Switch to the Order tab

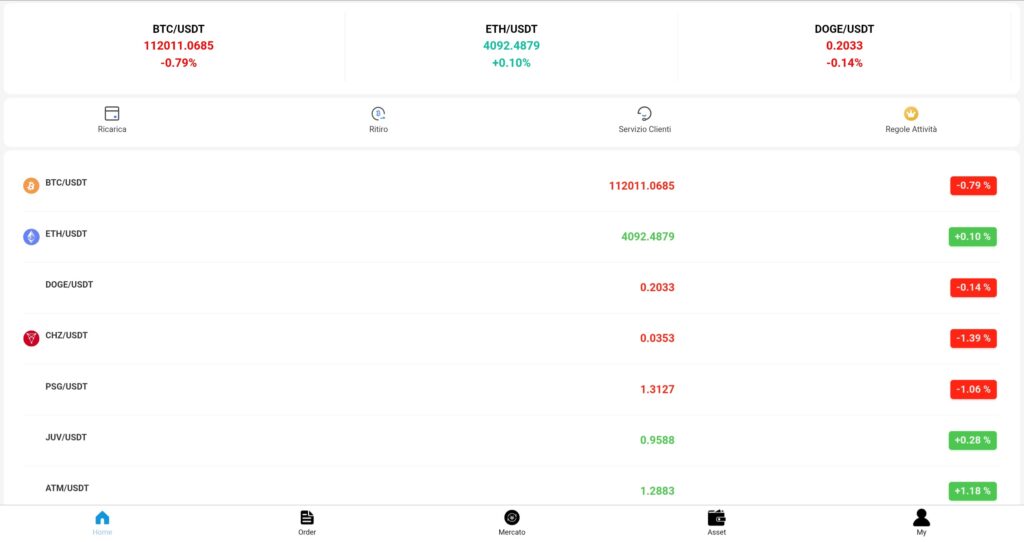pos(307,522)
